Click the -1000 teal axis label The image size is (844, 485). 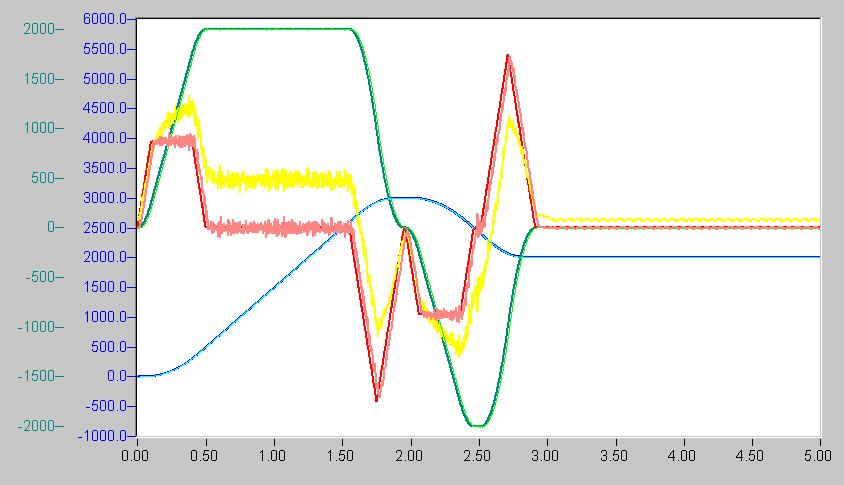coord(37,327)
